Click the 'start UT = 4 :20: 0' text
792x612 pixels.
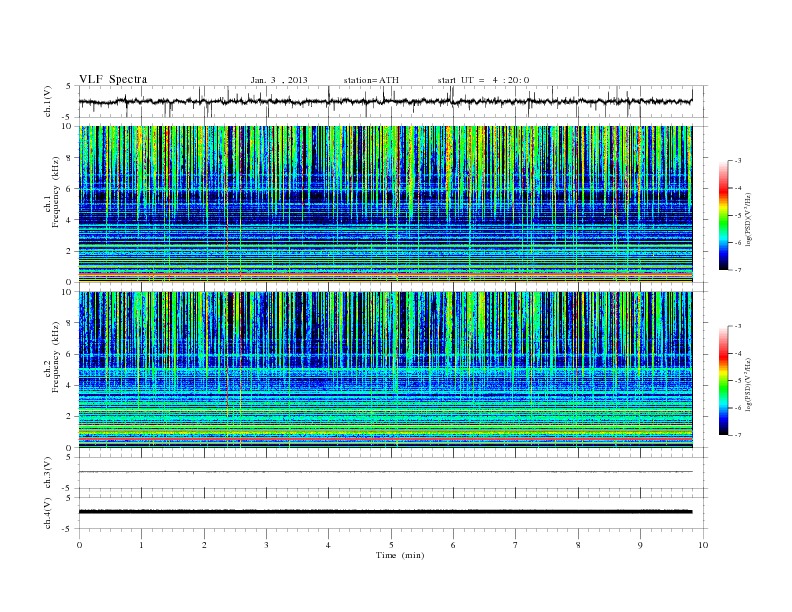click(483, 80)
